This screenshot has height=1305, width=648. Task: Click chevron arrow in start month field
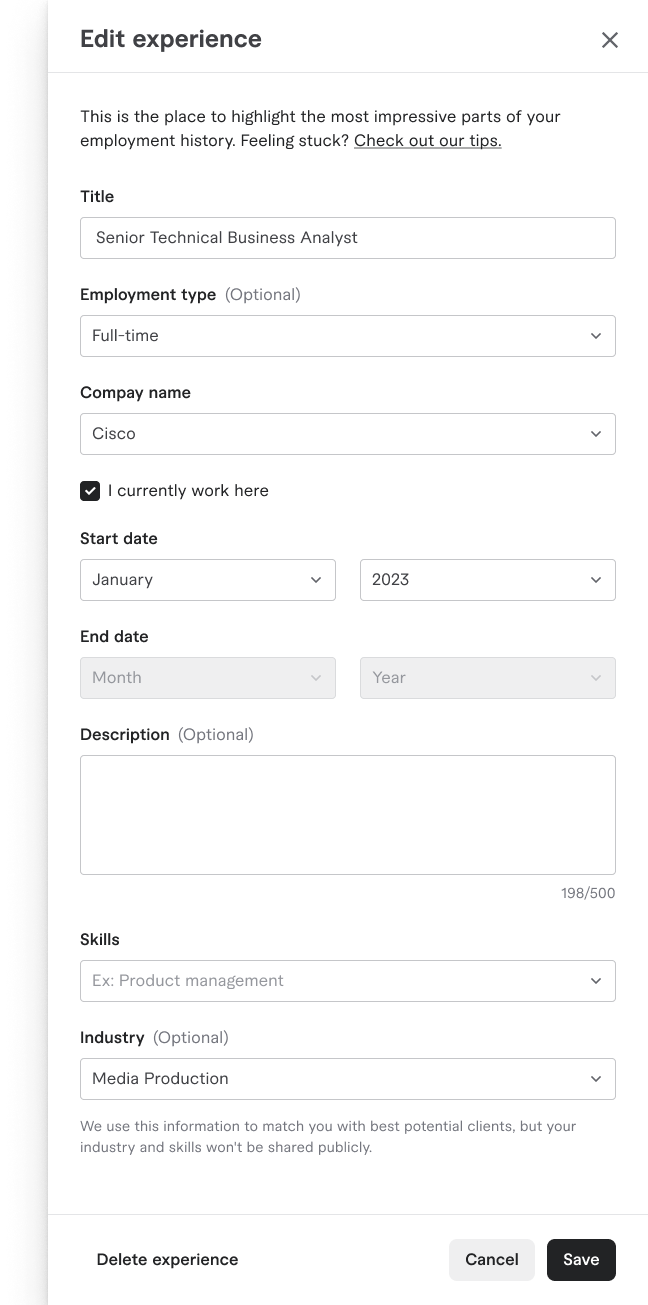click(316, 580)
